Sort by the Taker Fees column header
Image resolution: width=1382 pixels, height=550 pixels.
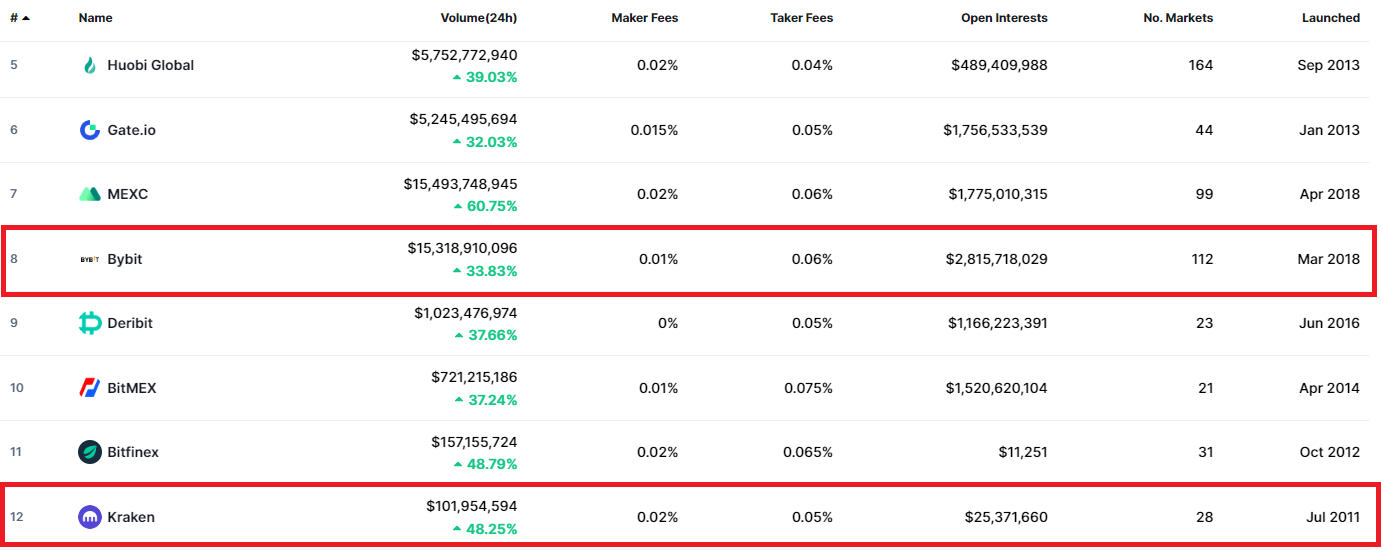coord(802,18)
